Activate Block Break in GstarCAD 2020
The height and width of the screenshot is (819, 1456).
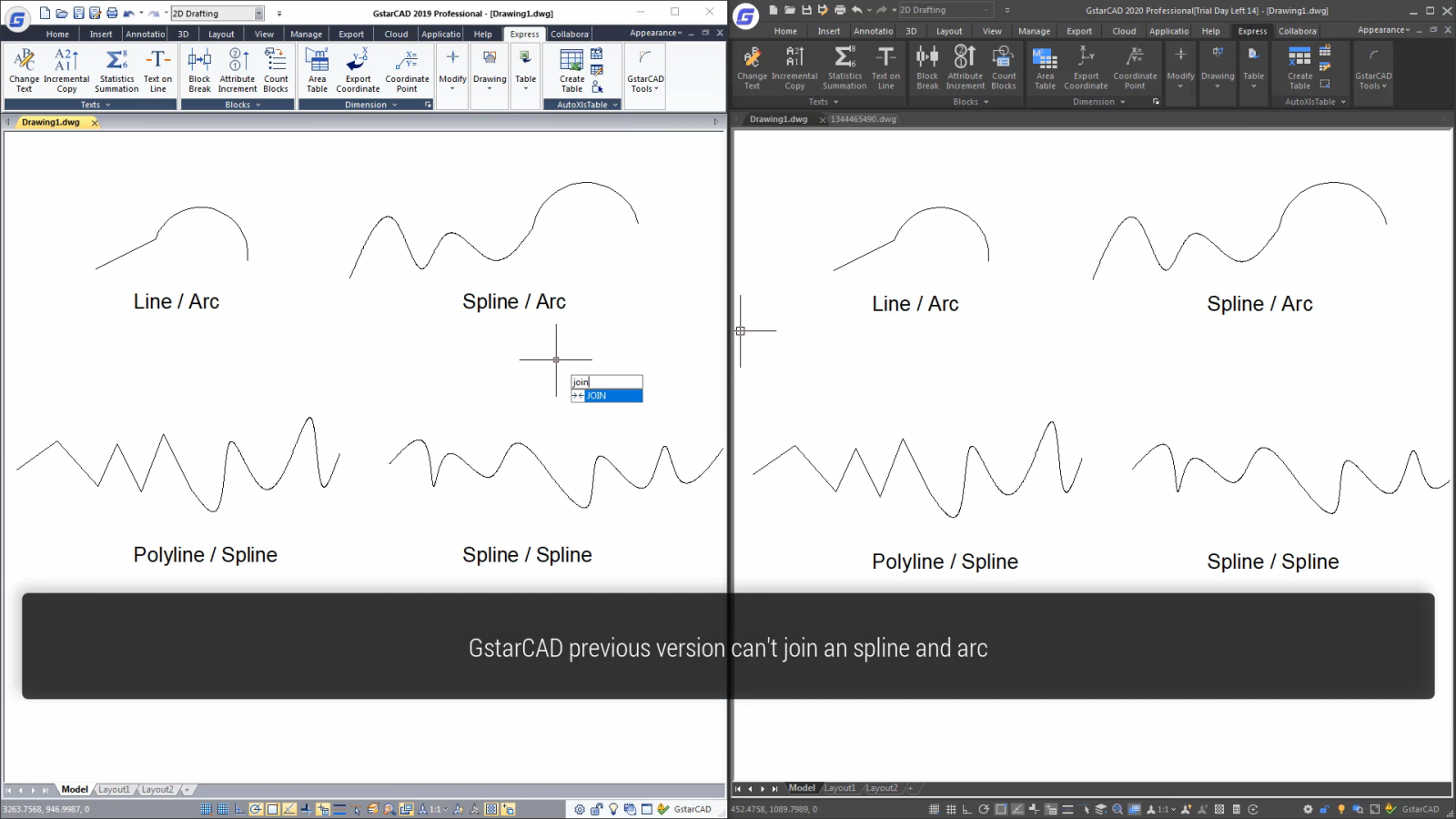coord(927,68)
